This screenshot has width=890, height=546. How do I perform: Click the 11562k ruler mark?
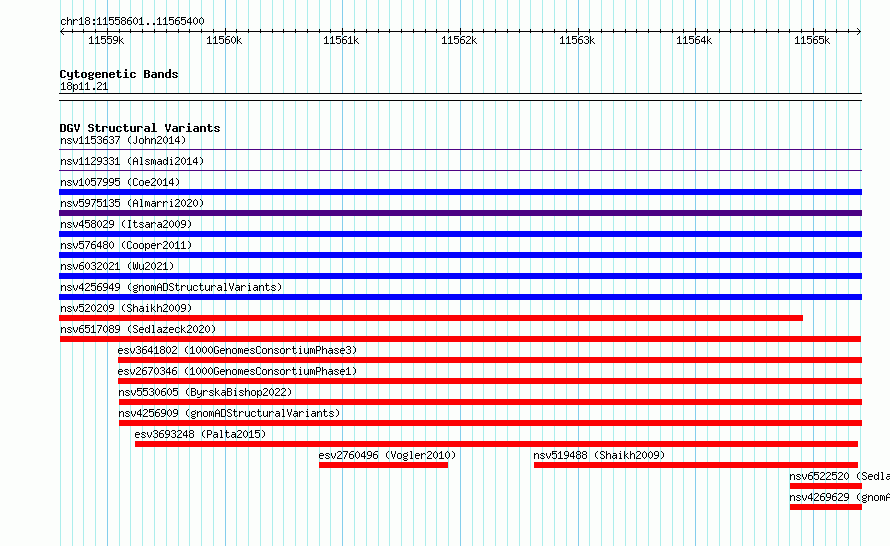(459, 40)
